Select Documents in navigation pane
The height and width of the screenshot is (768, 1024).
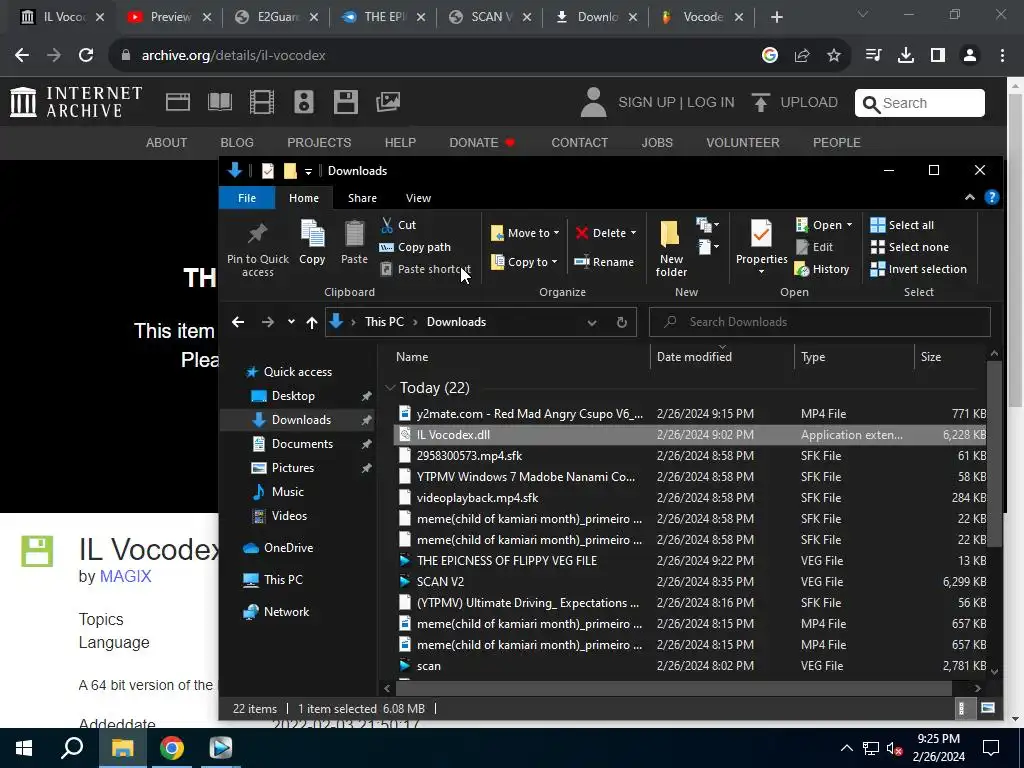302,443
